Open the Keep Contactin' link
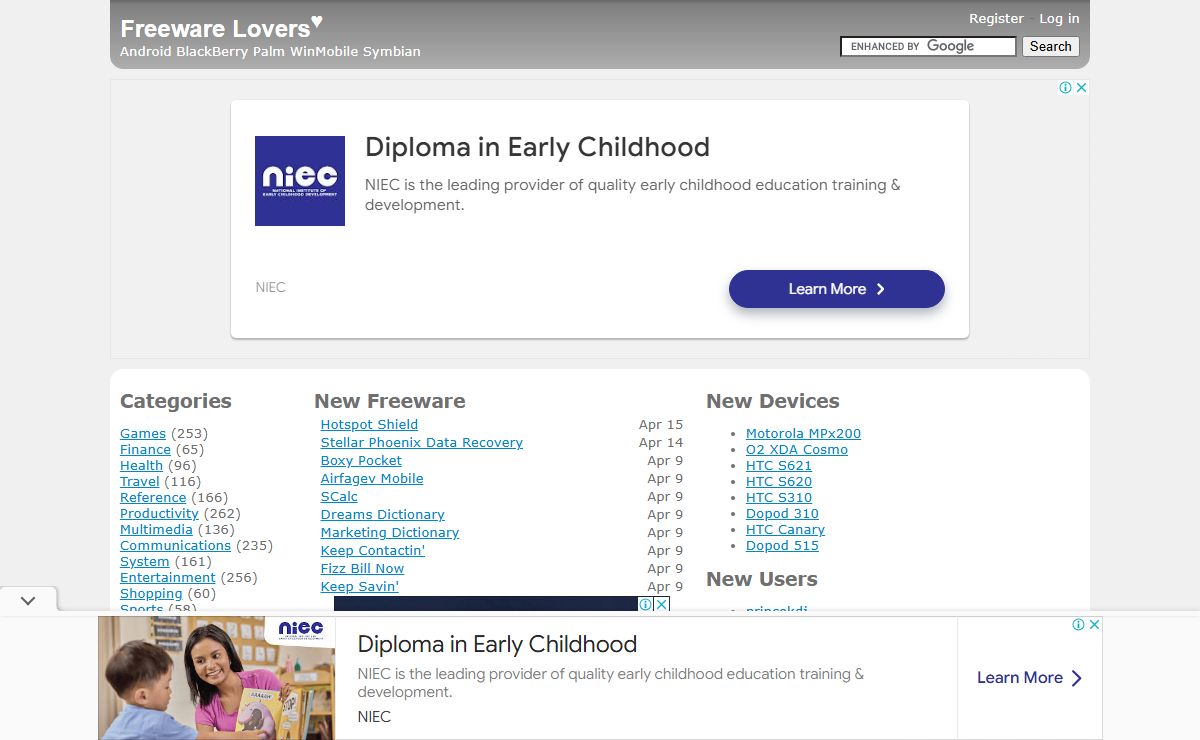 point(372,550)
